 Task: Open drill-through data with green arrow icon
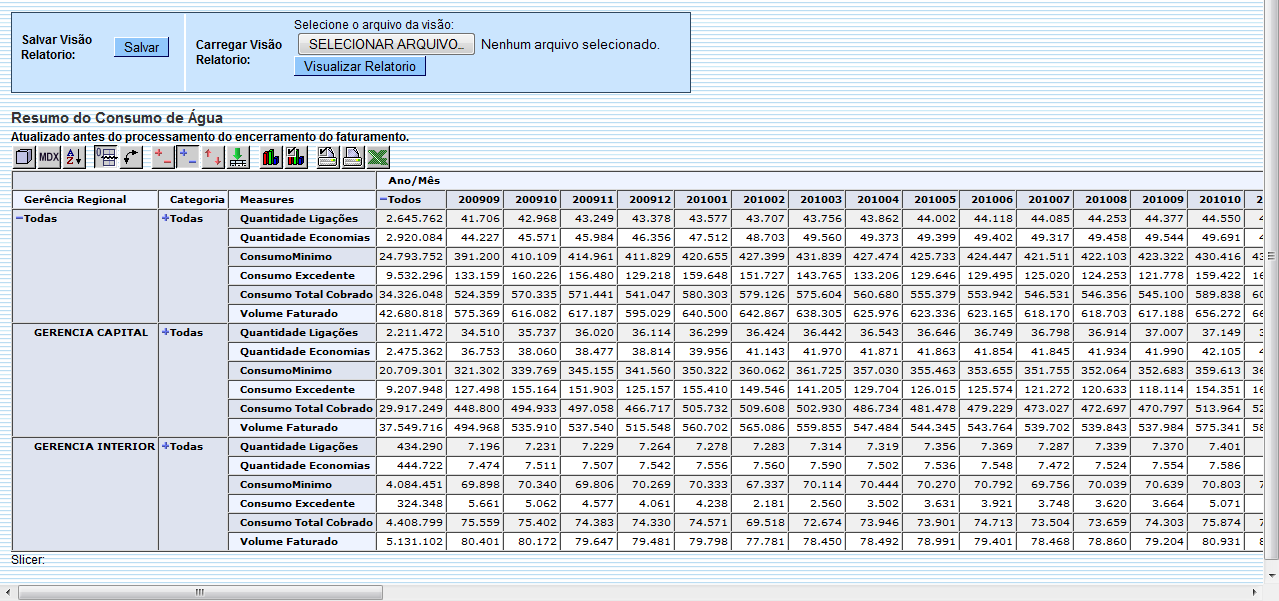point(237,156)
